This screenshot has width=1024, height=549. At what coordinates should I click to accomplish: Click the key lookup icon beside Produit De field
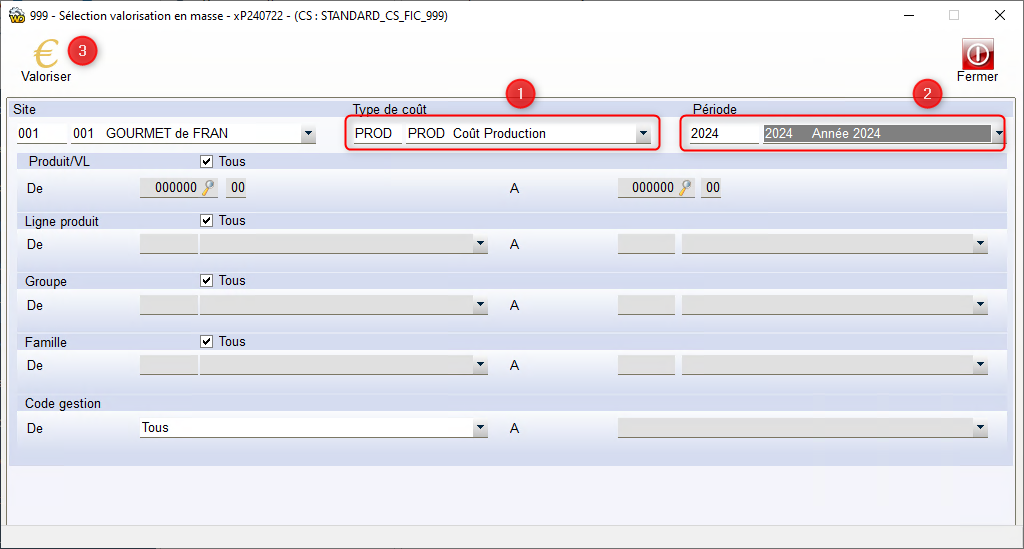[x=209, y=187]
